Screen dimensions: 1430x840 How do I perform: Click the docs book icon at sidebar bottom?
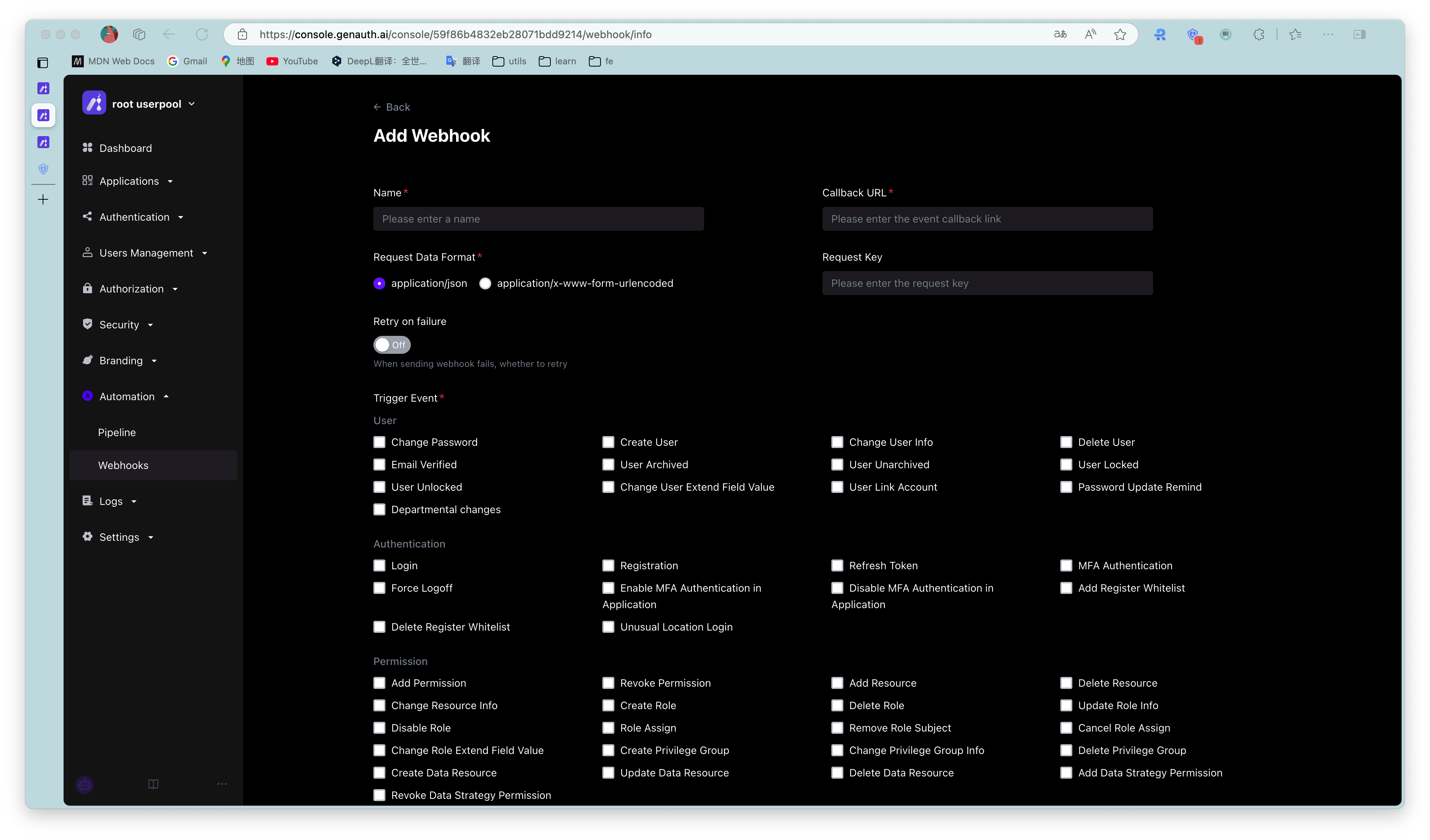coord(153,784)
